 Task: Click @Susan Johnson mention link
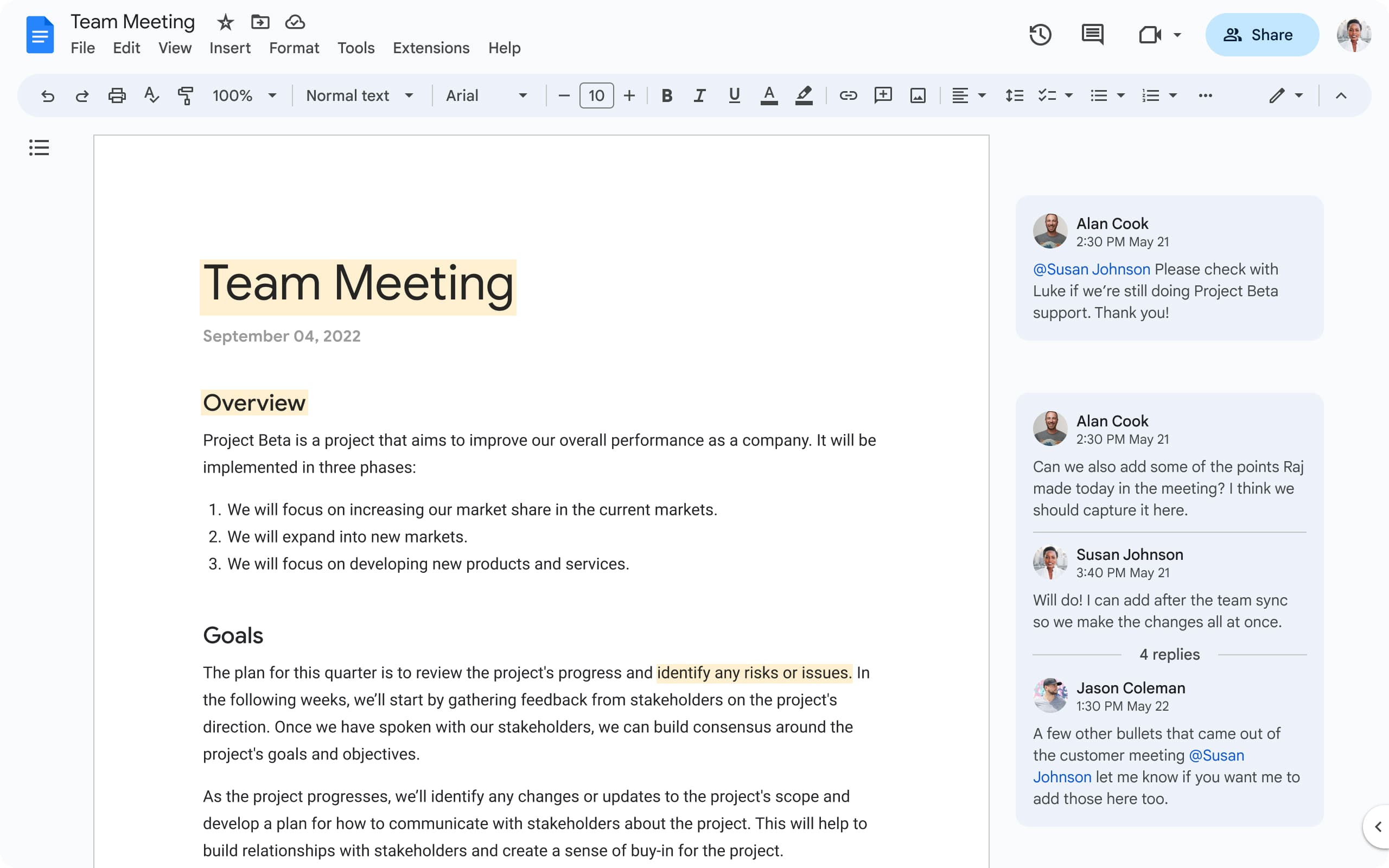click(1091, 268)
